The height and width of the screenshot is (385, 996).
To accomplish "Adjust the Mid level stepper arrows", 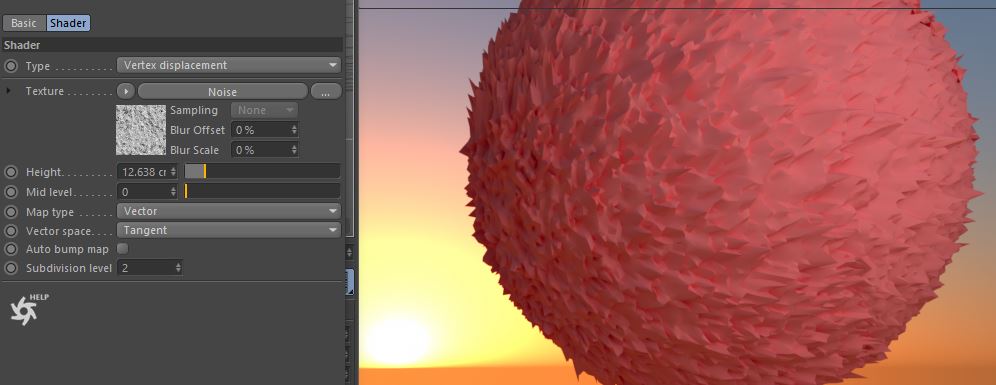I will [x=173, y=192].
